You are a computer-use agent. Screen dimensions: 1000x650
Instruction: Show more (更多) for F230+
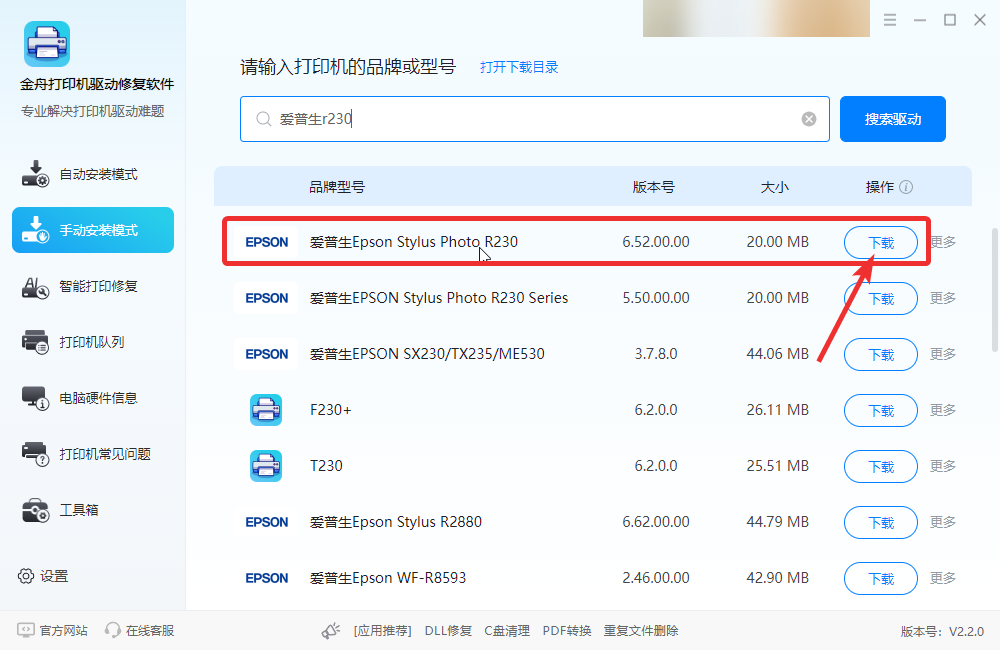tap(943, 410)
